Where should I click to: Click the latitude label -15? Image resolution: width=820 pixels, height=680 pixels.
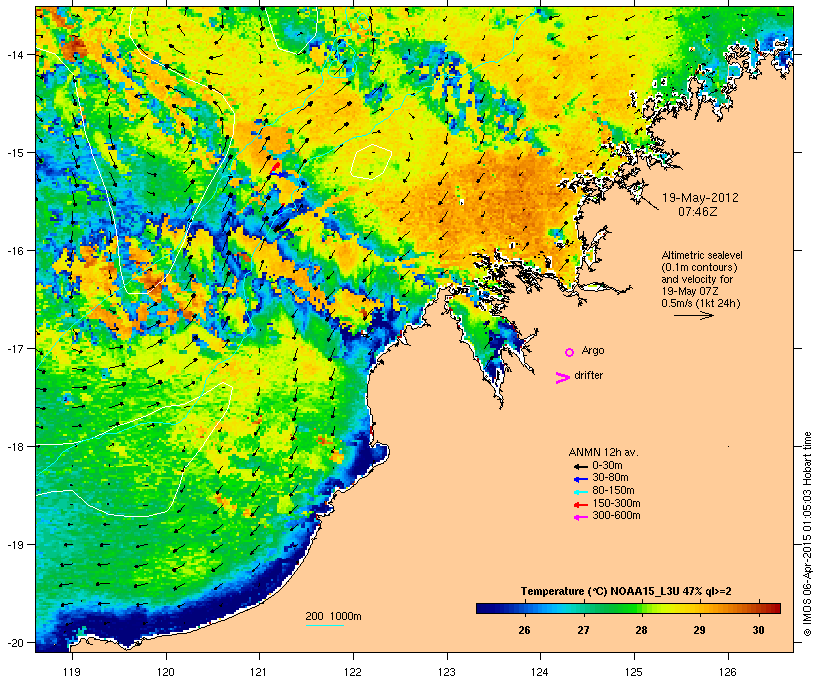pyautogui.click(x=15, y=153)
